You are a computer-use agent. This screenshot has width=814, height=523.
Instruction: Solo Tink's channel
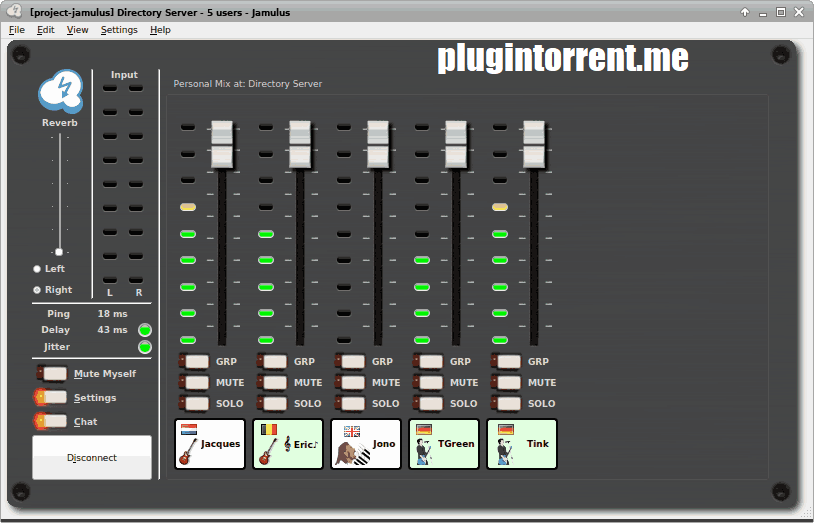click(x=506, y=403)
